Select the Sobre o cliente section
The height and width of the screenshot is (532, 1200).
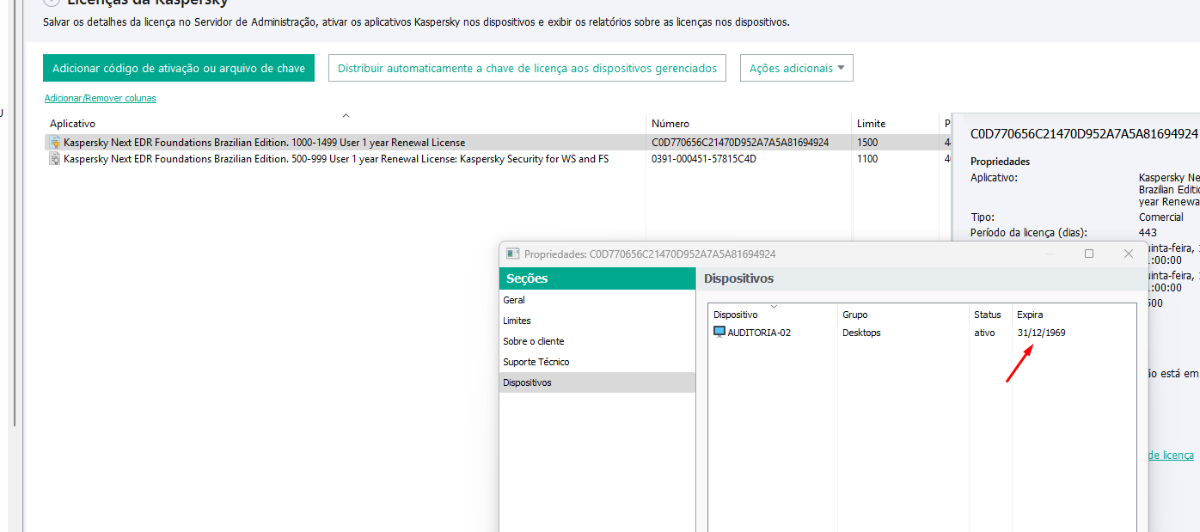click(533, 341)
